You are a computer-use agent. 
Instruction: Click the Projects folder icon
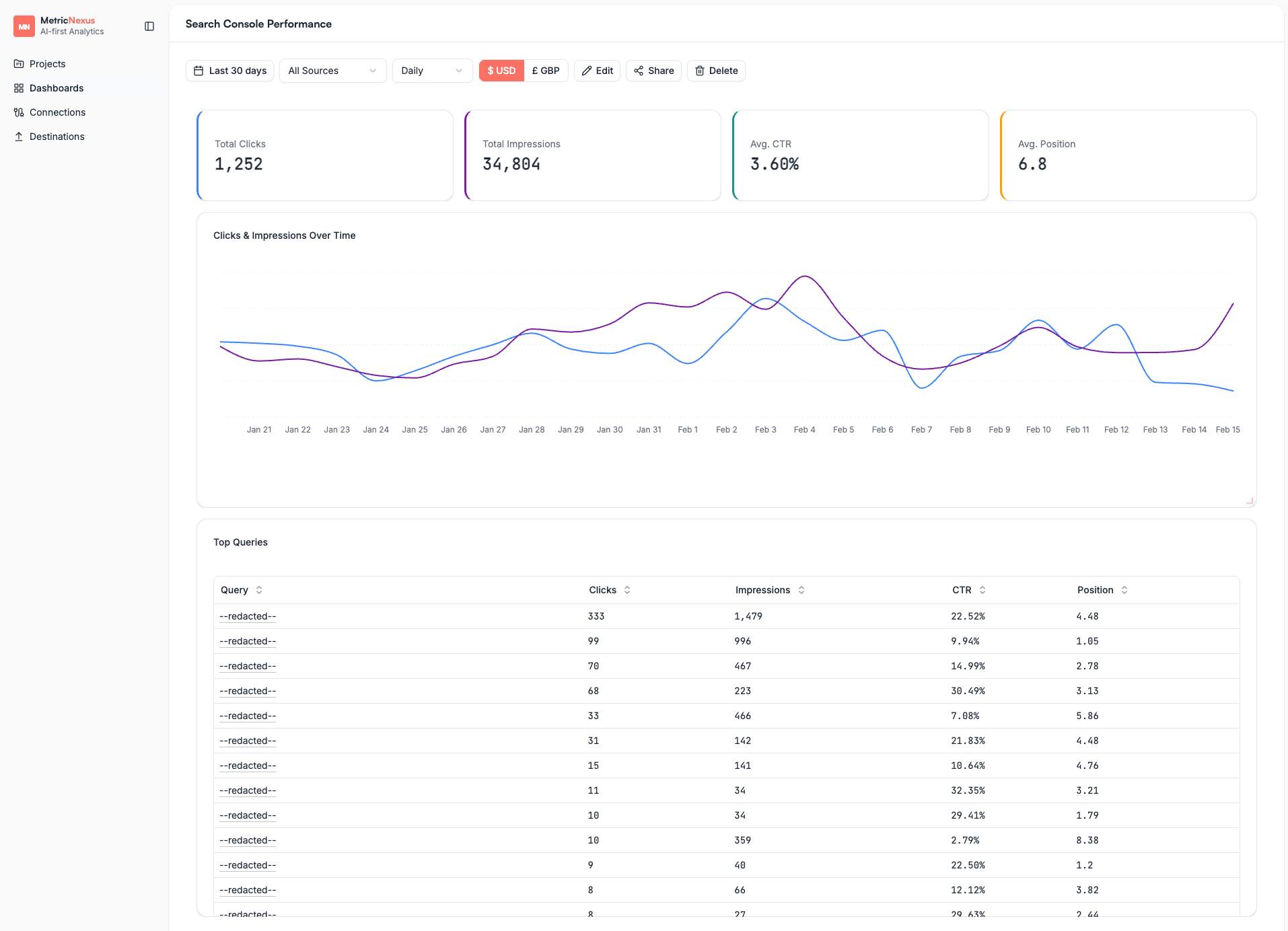[19, 64]
